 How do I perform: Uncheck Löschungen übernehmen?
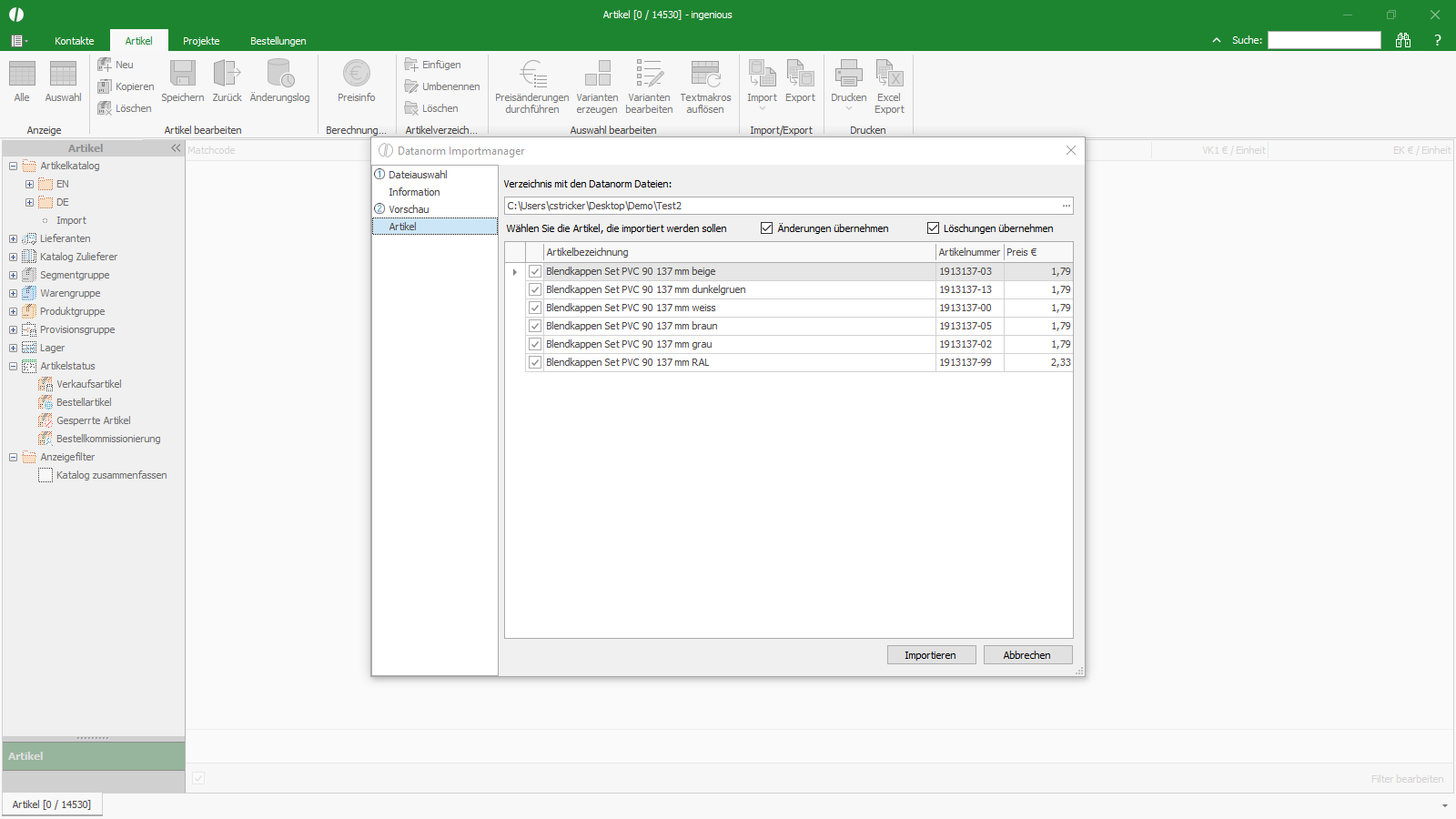coord(934,227)
